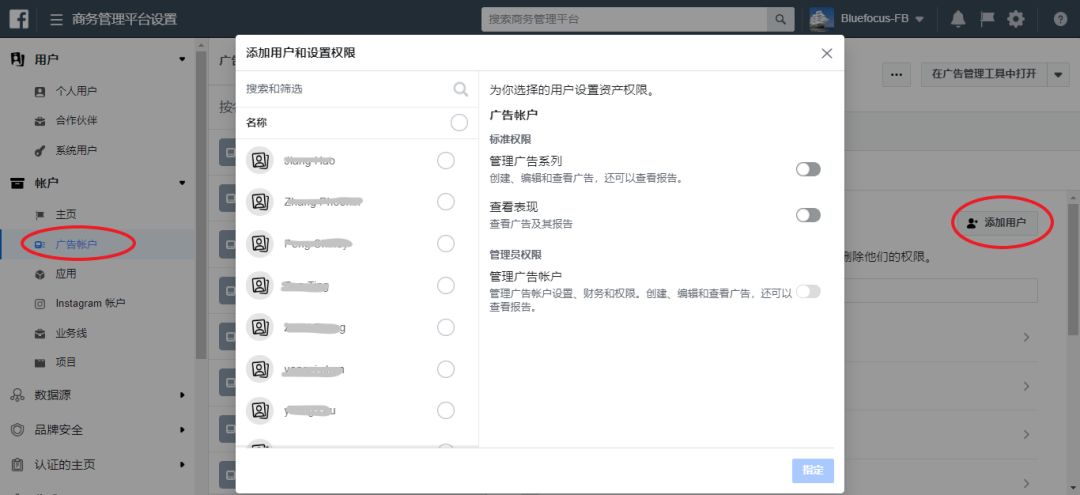Open the 广告帐户 menu item
1080x495 pixels.
click(x=76, y=244)
